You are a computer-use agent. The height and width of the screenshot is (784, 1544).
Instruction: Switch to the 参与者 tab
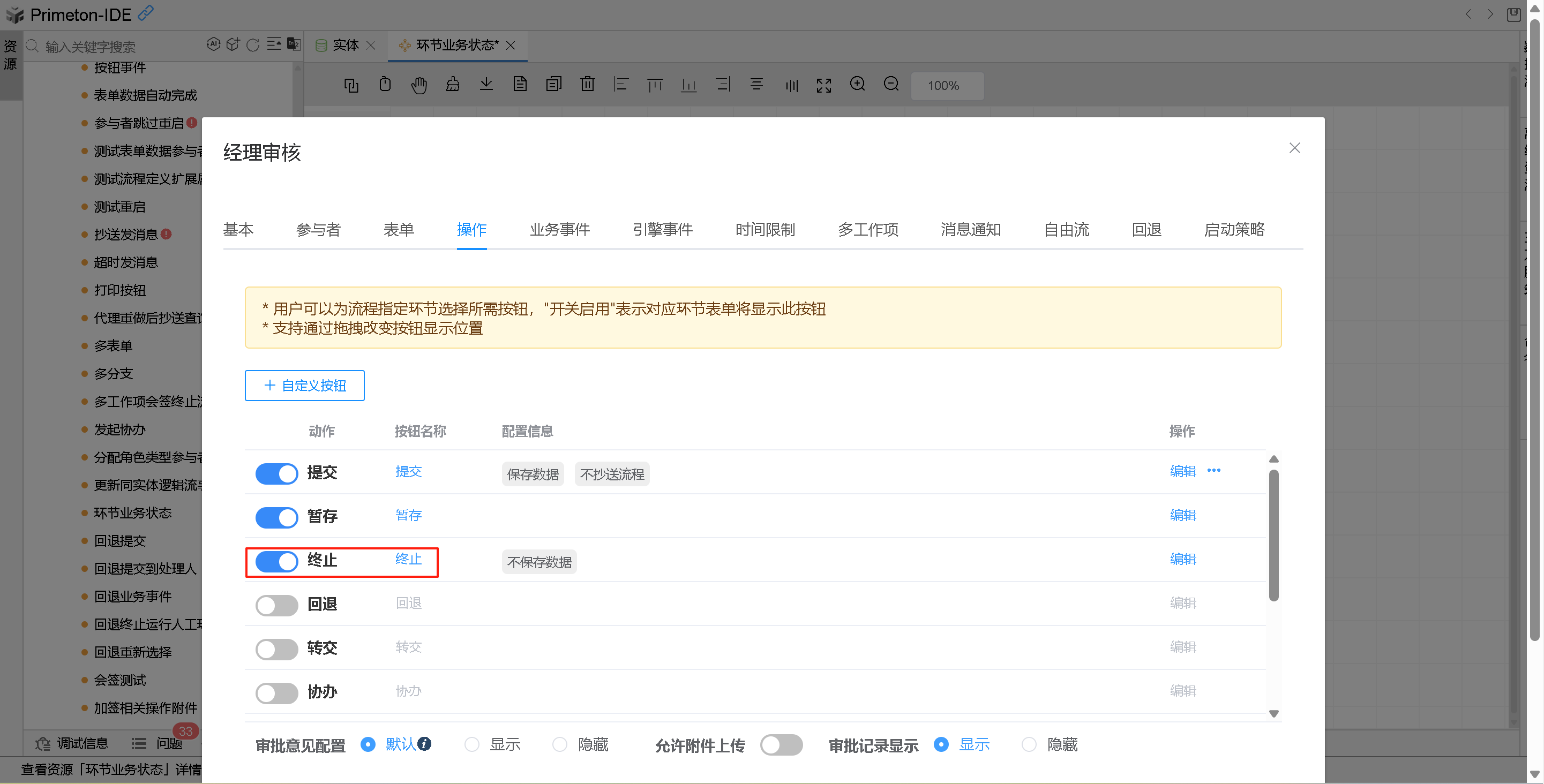tap(318, 230)
